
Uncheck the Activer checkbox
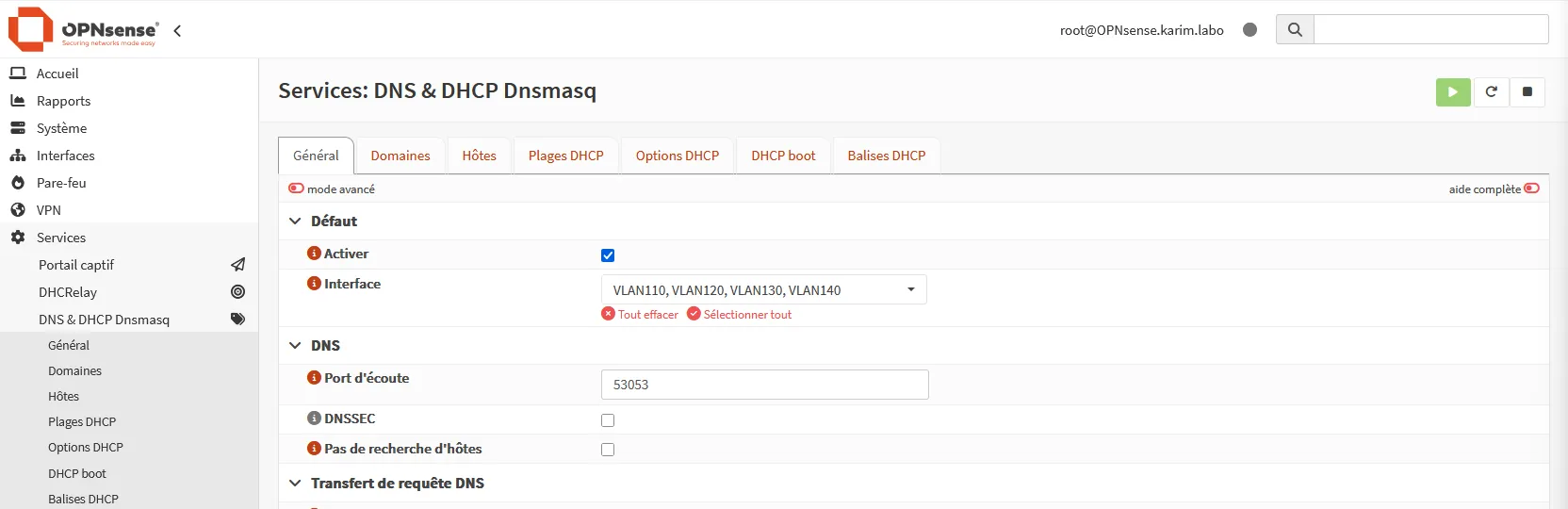[x=608, y=255]
